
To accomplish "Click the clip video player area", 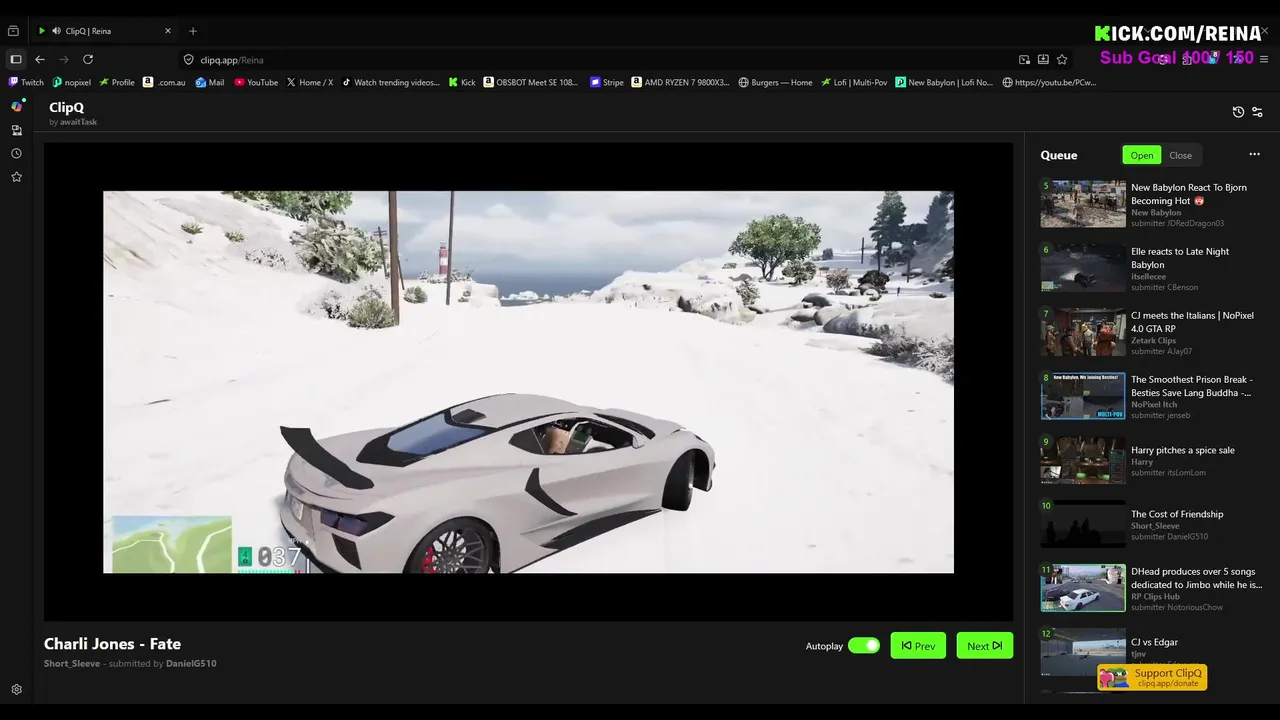I will 528,381.
